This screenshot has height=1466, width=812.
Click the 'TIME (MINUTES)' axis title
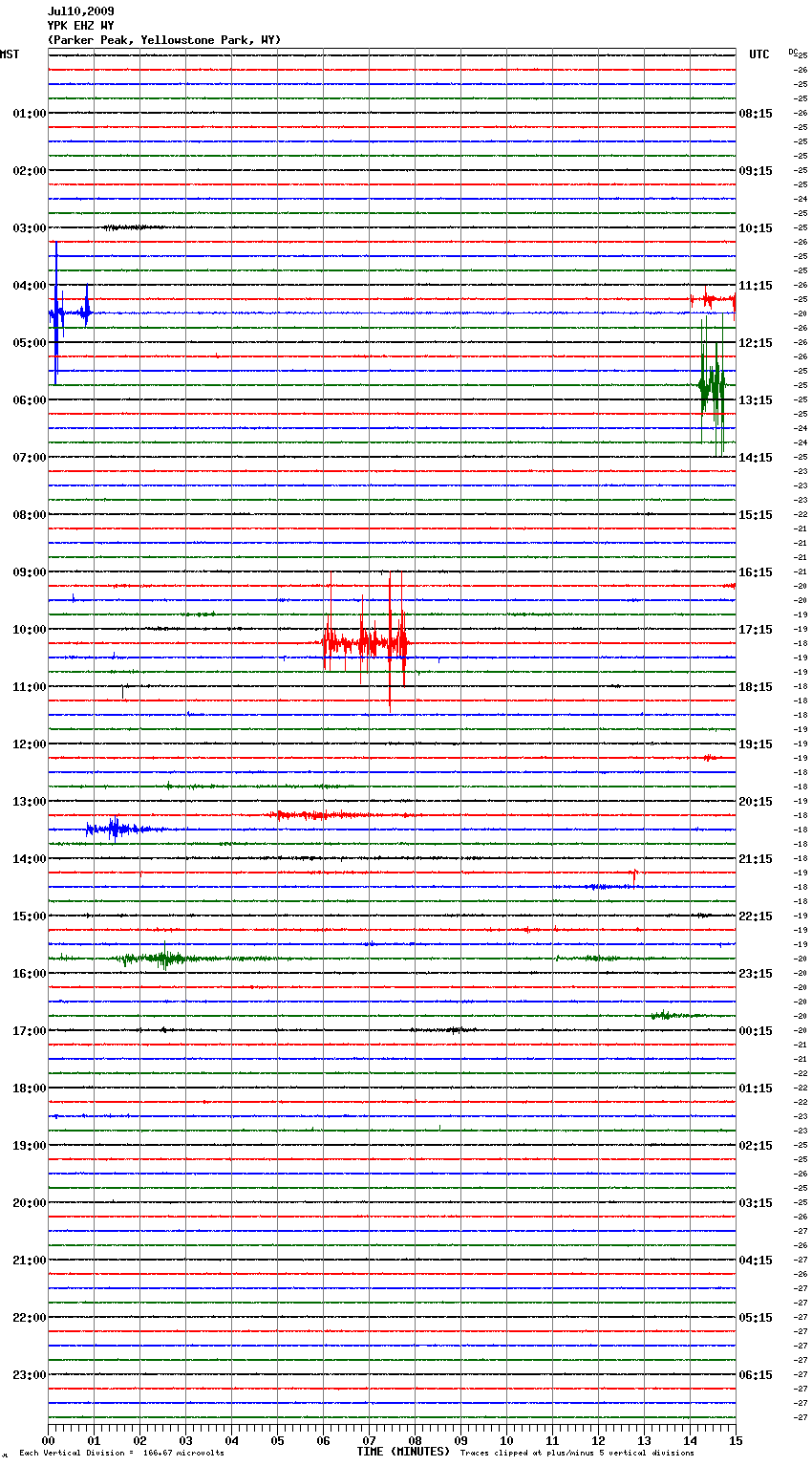coord(403,1452)
